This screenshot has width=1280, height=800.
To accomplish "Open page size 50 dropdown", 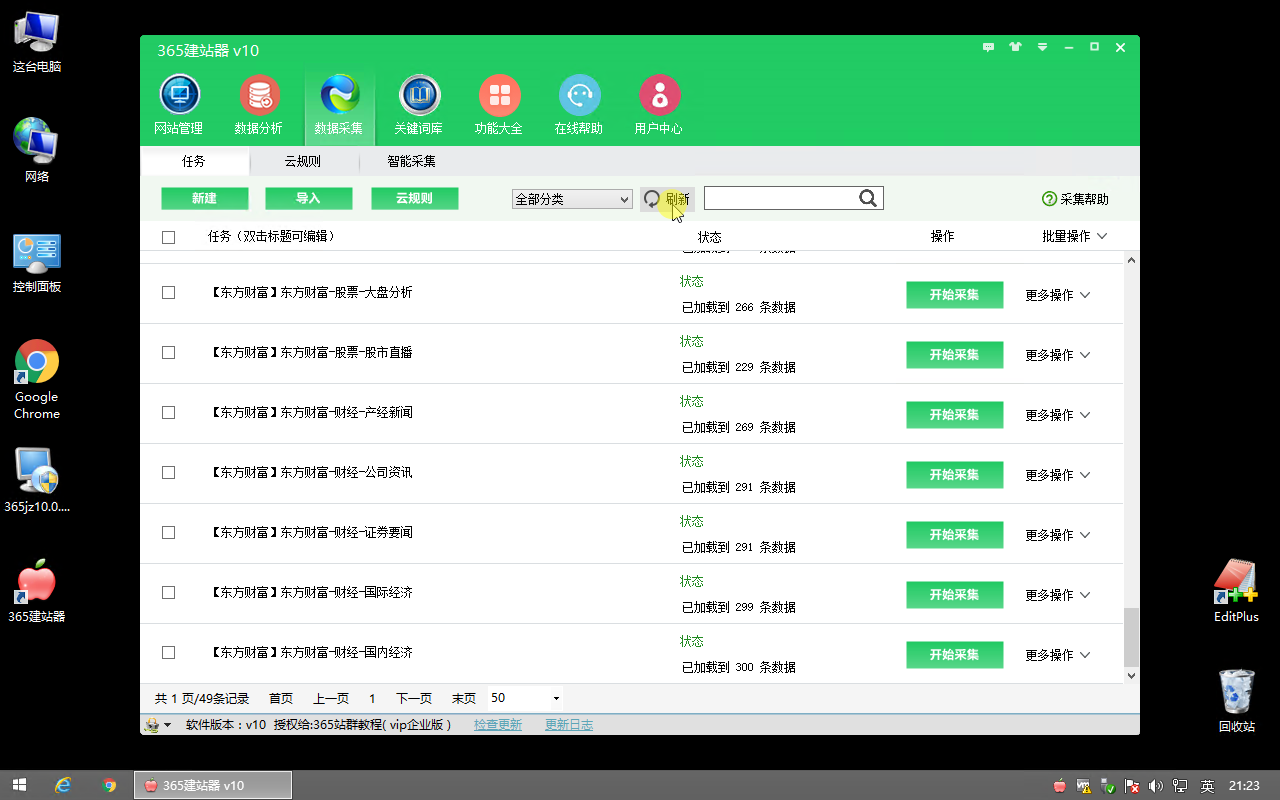I will tap(525, 698).
